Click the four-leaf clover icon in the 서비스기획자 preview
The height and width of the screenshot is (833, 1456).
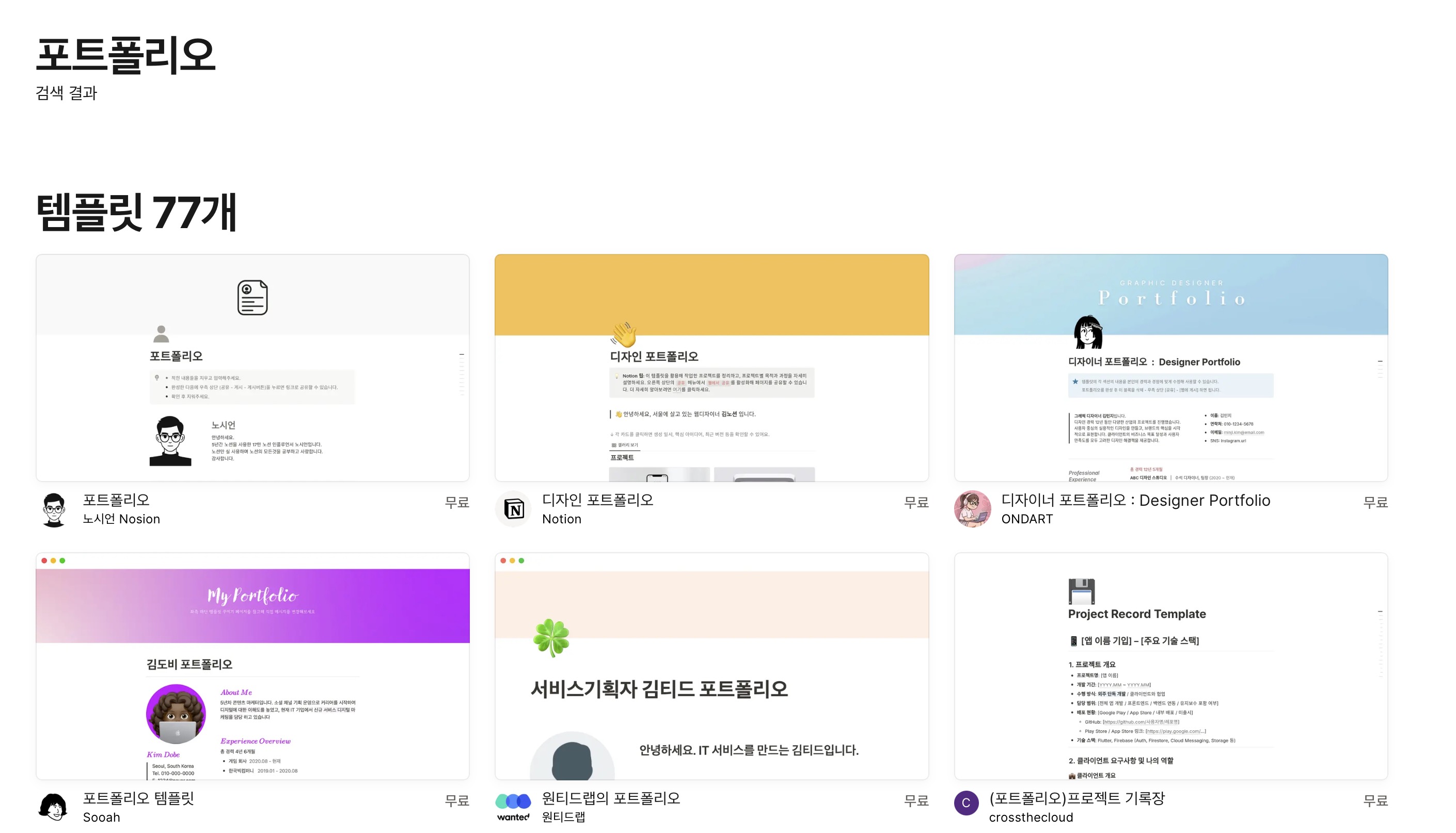551,637
